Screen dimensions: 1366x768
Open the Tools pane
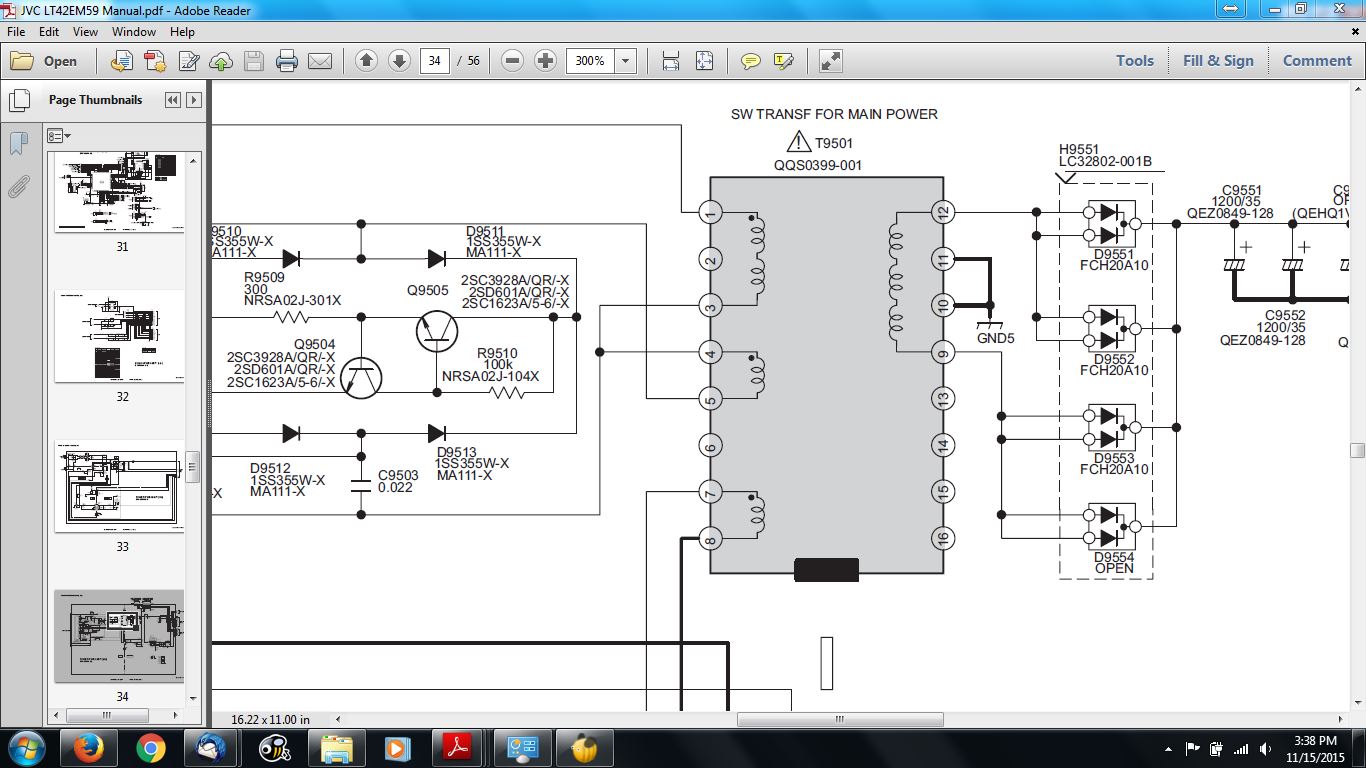(x=1135, y=61)
